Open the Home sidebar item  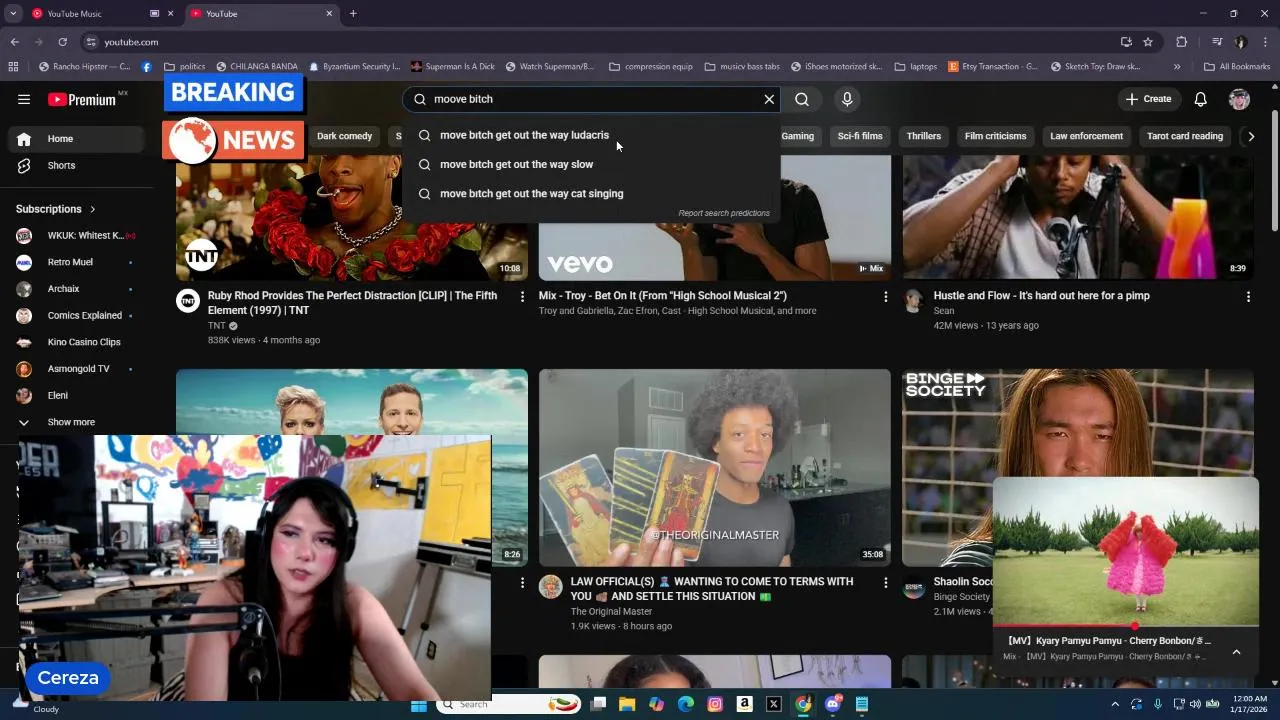(x=75, y=139)
